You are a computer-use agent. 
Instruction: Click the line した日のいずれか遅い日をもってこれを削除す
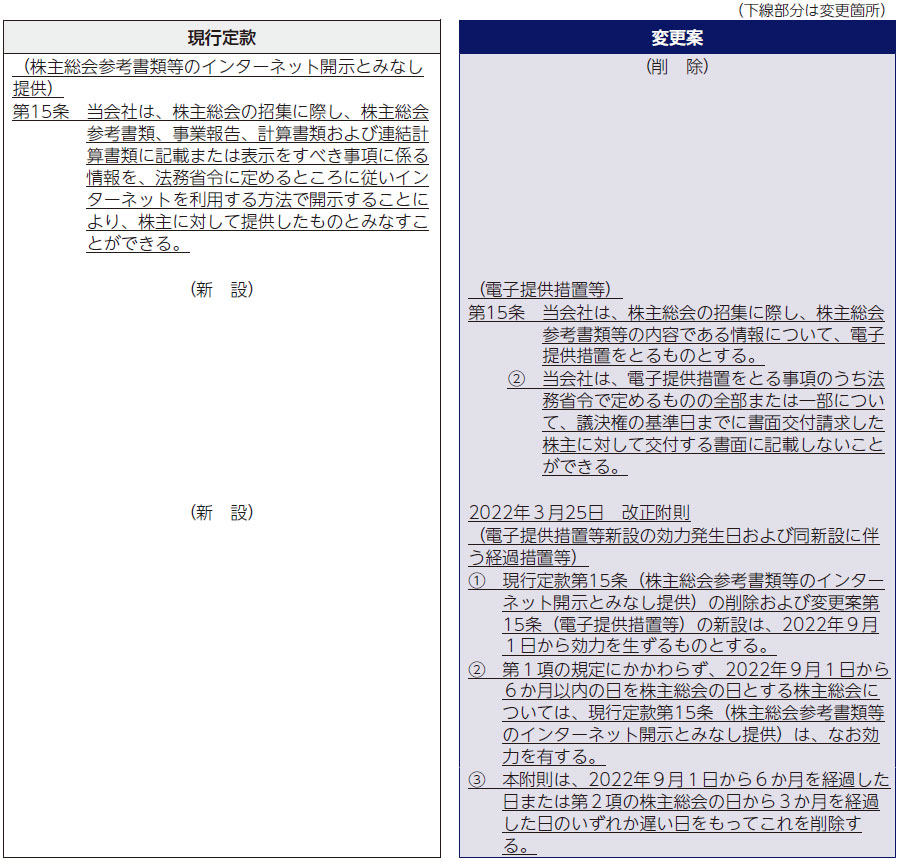[682, 824]
